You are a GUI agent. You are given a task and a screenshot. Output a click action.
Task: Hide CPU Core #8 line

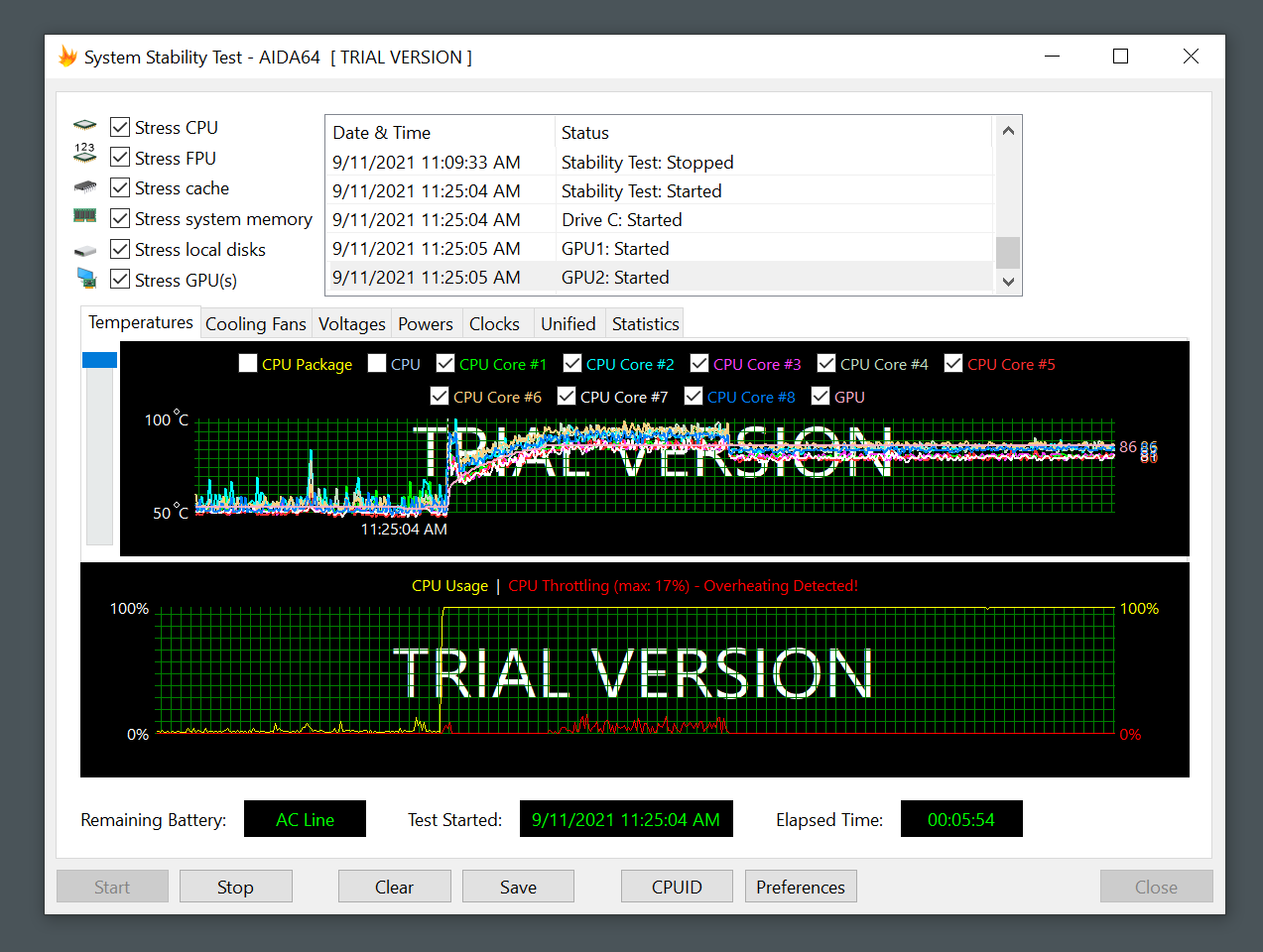[x=694, y=397]
